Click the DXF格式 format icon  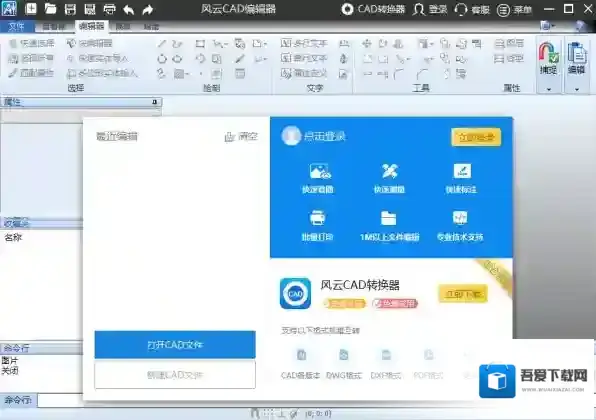(386, 355)
